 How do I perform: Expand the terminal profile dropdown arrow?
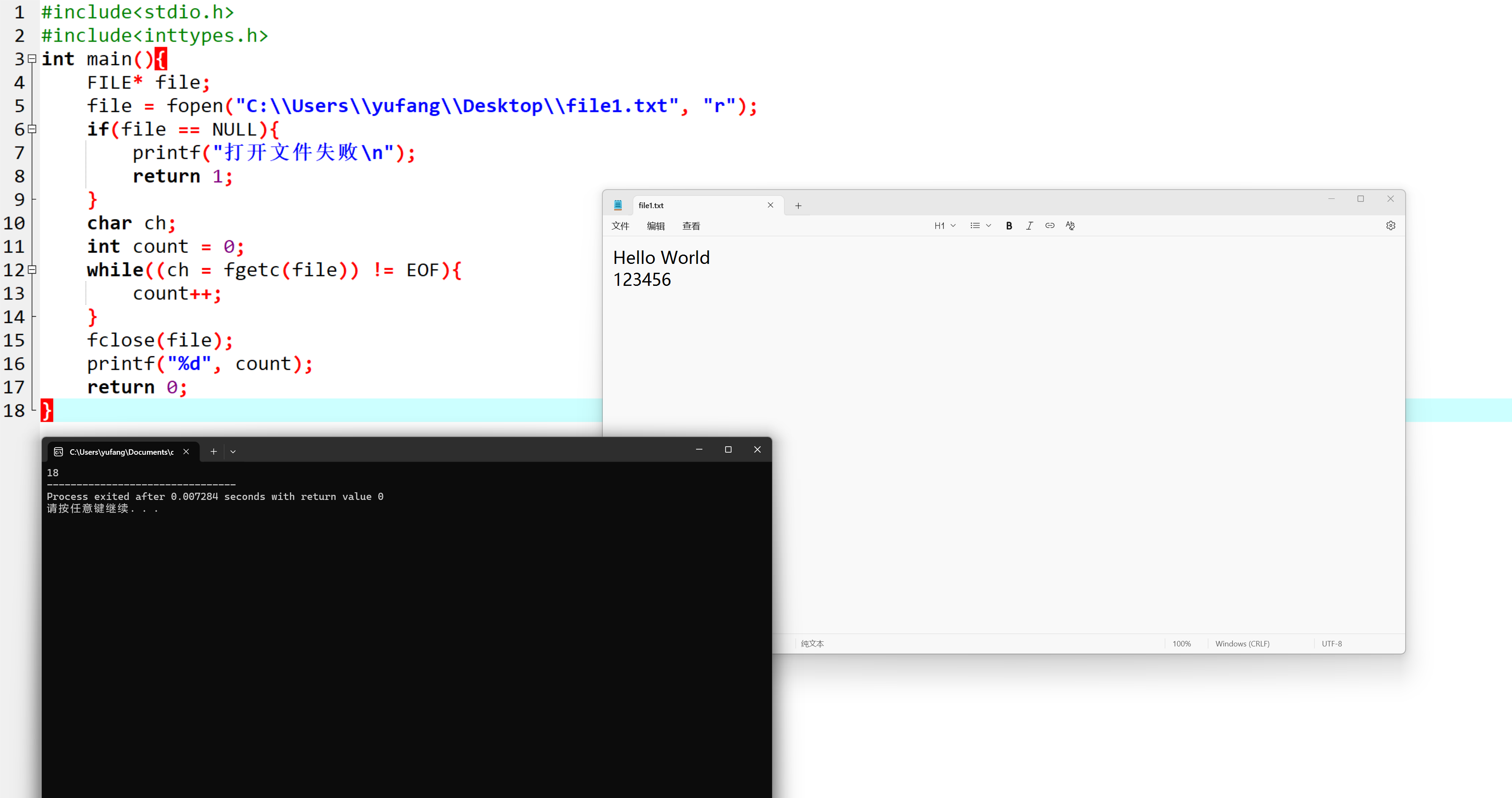click(x=233, y=451)
